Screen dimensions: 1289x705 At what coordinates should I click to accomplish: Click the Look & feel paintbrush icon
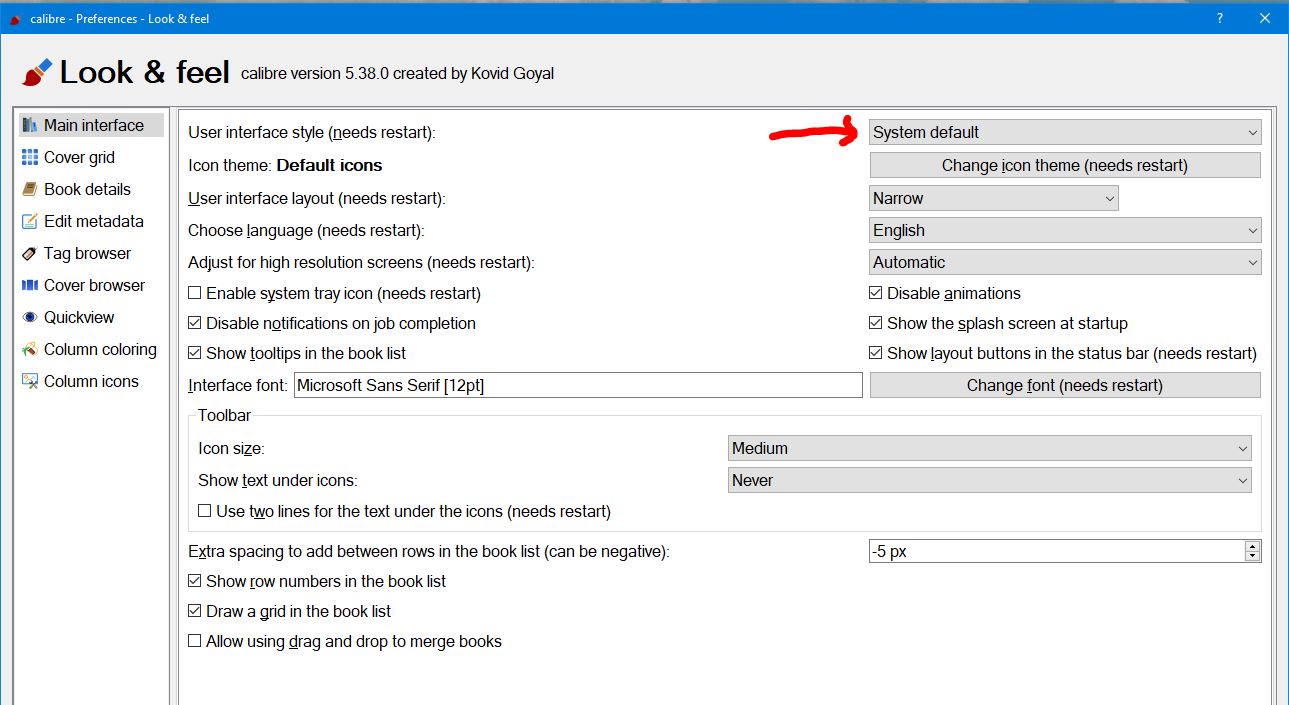coord(36,73)
